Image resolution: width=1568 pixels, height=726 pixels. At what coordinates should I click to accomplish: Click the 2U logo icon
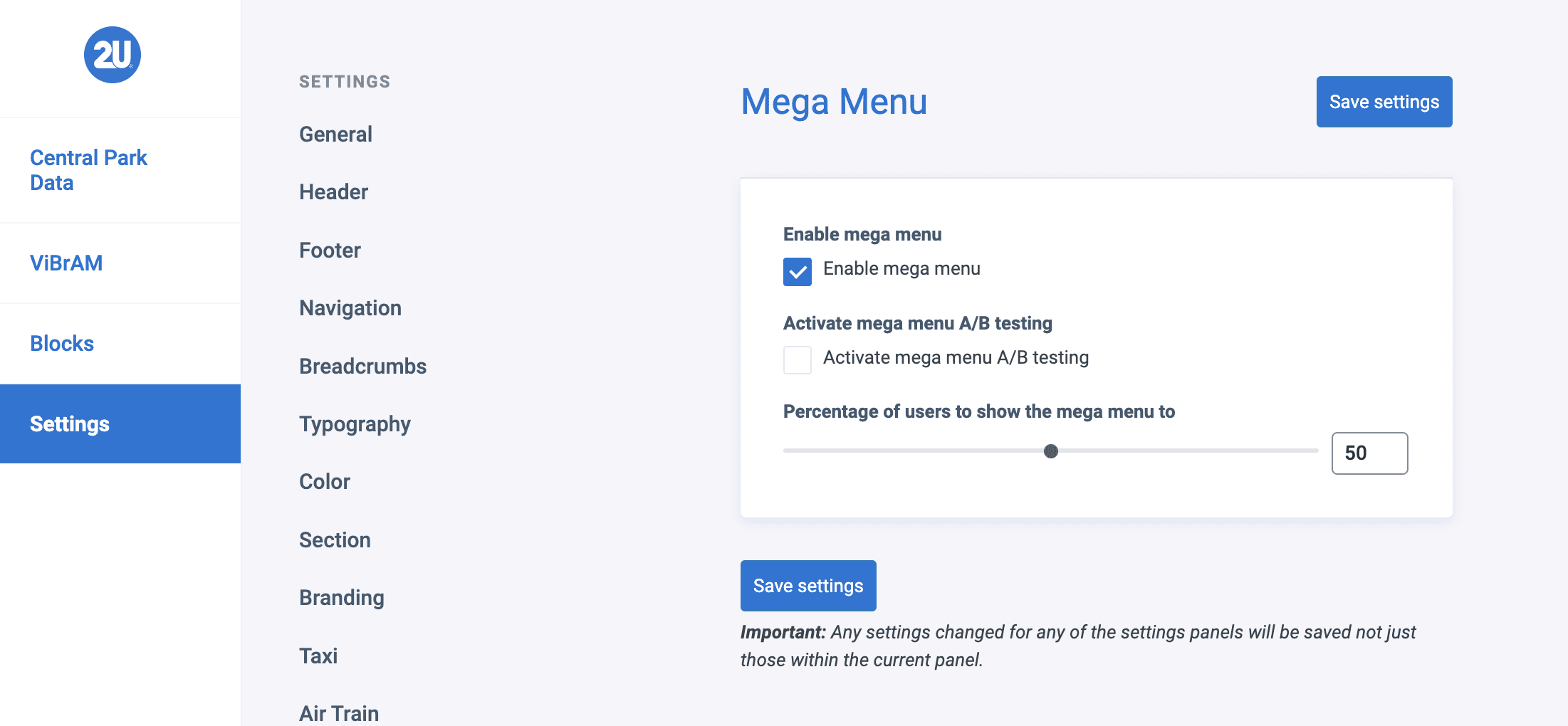click(x=113, y=55)
